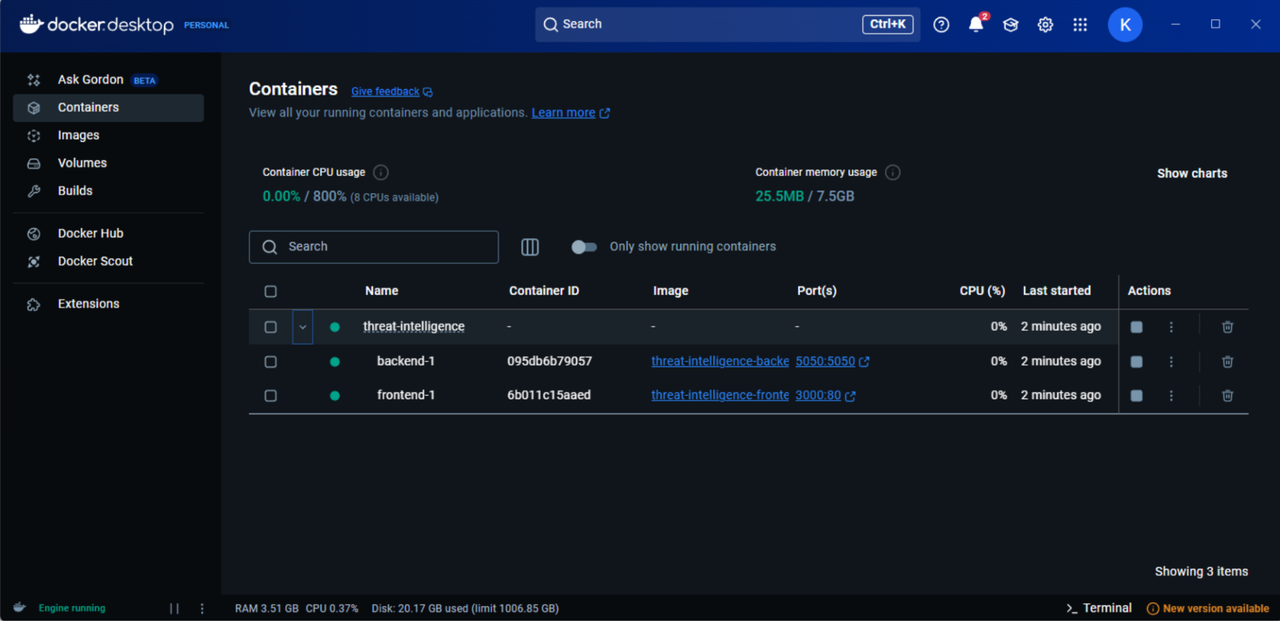
Task: Open the threat-intelligence-backend image link
Action: [720, 361]
